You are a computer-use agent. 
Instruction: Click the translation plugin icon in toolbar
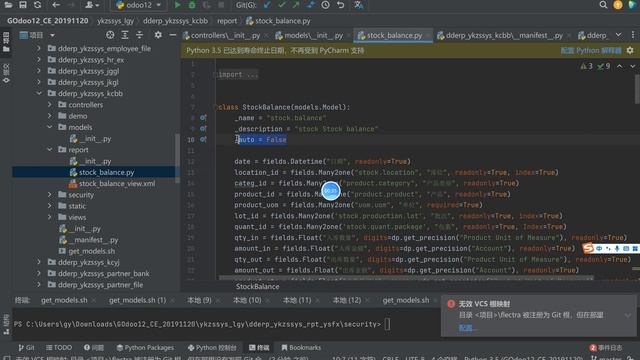358,5
